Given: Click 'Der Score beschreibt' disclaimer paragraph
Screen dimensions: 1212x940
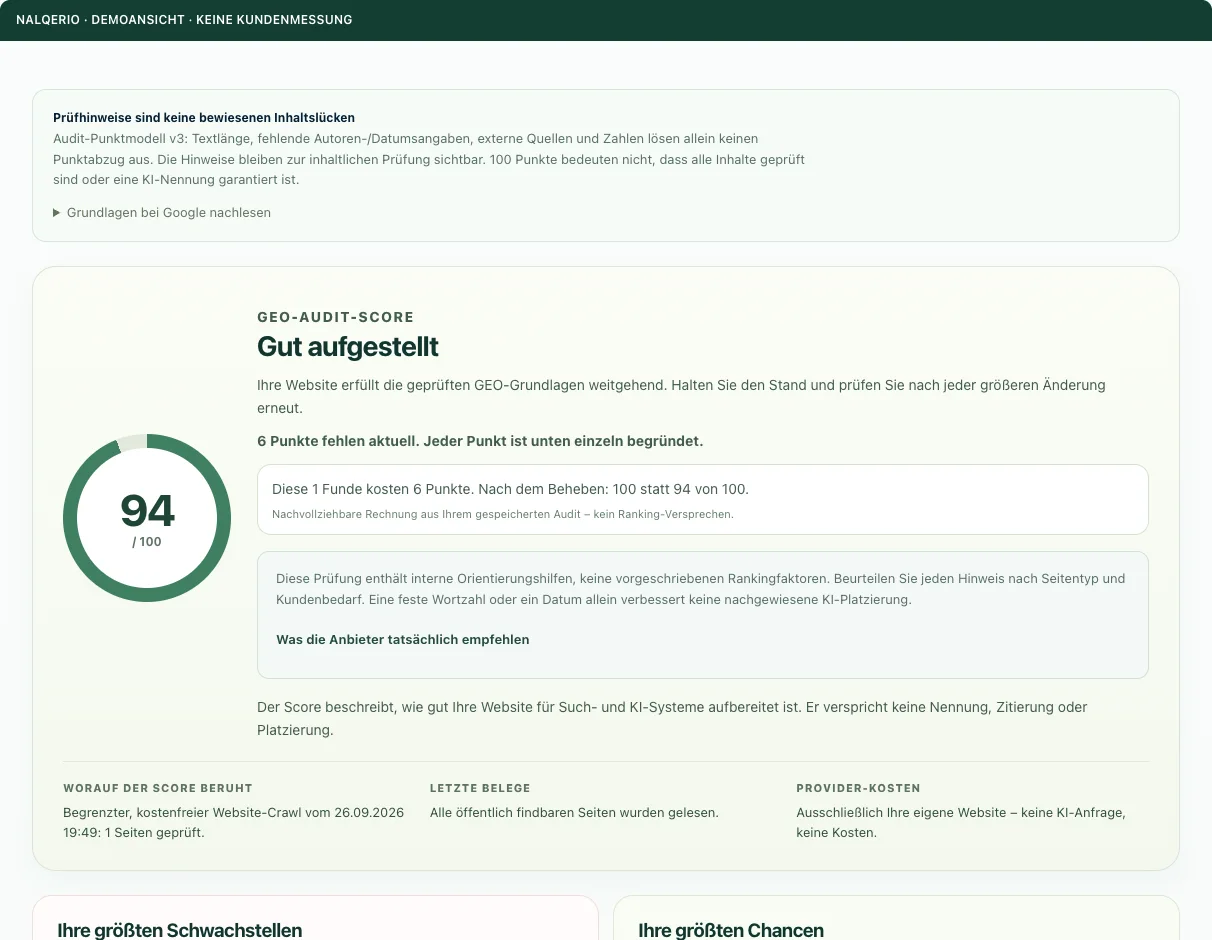Looking at the screenshot, I should point(672,719).
